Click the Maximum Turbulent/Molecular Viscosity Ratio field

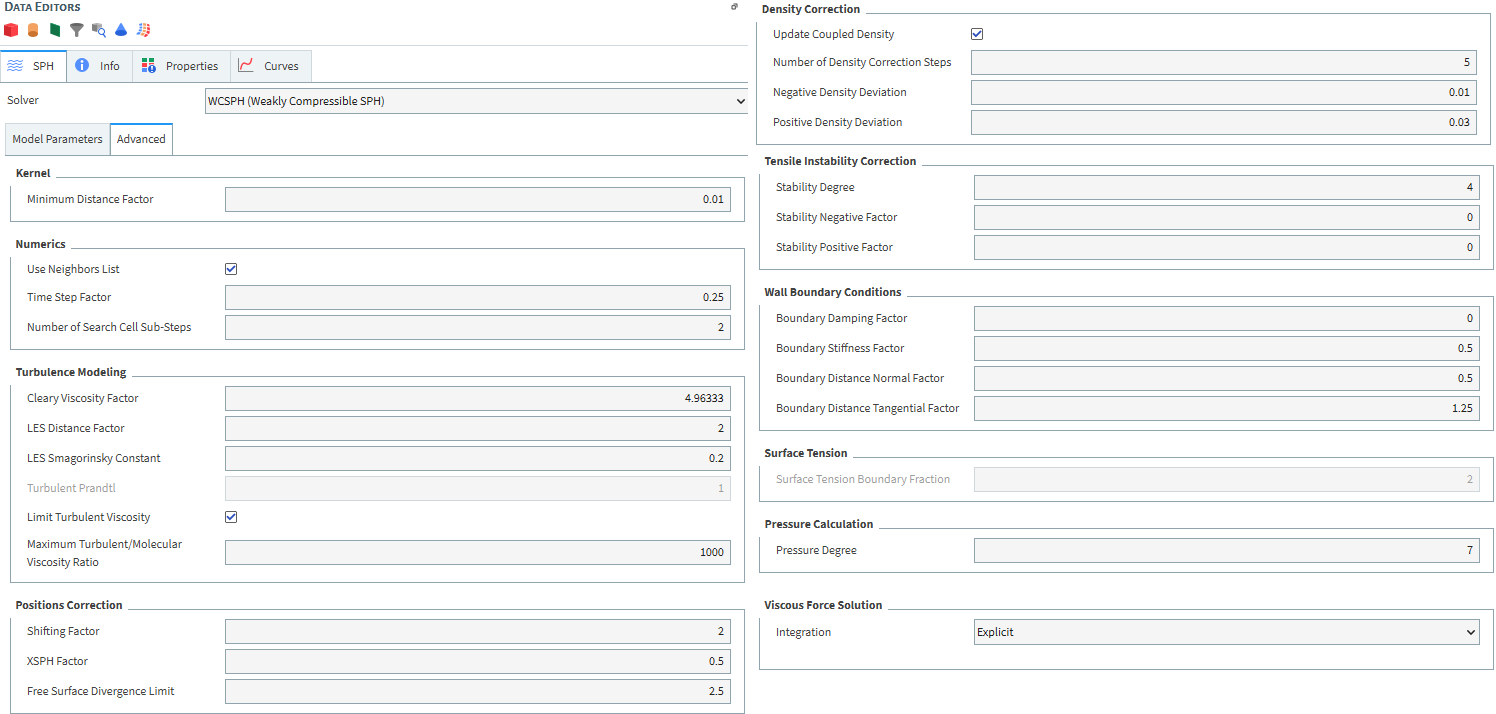coord(478,552)
